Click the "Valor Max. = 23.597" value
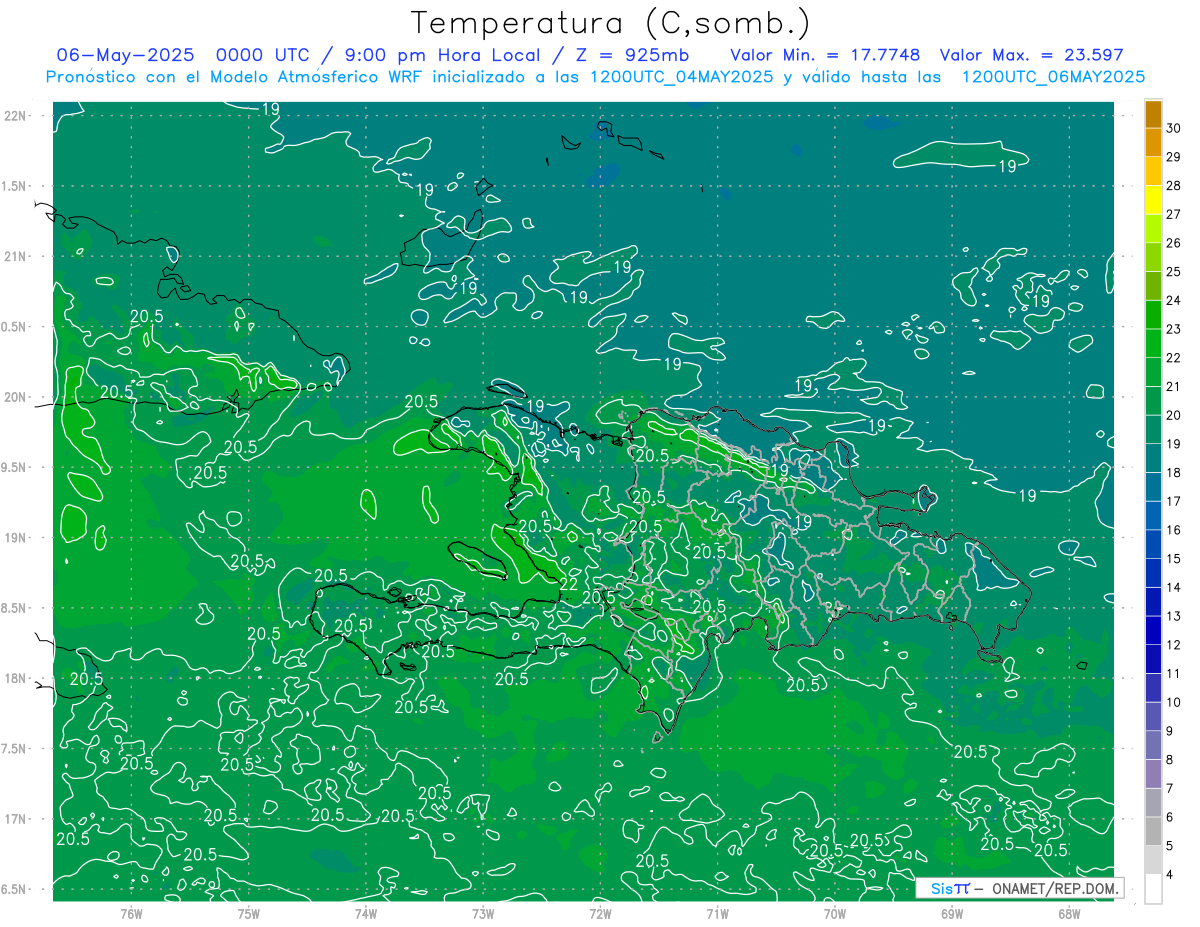Viewport: 1200px width, 927px height. (x=1032, y=55)
